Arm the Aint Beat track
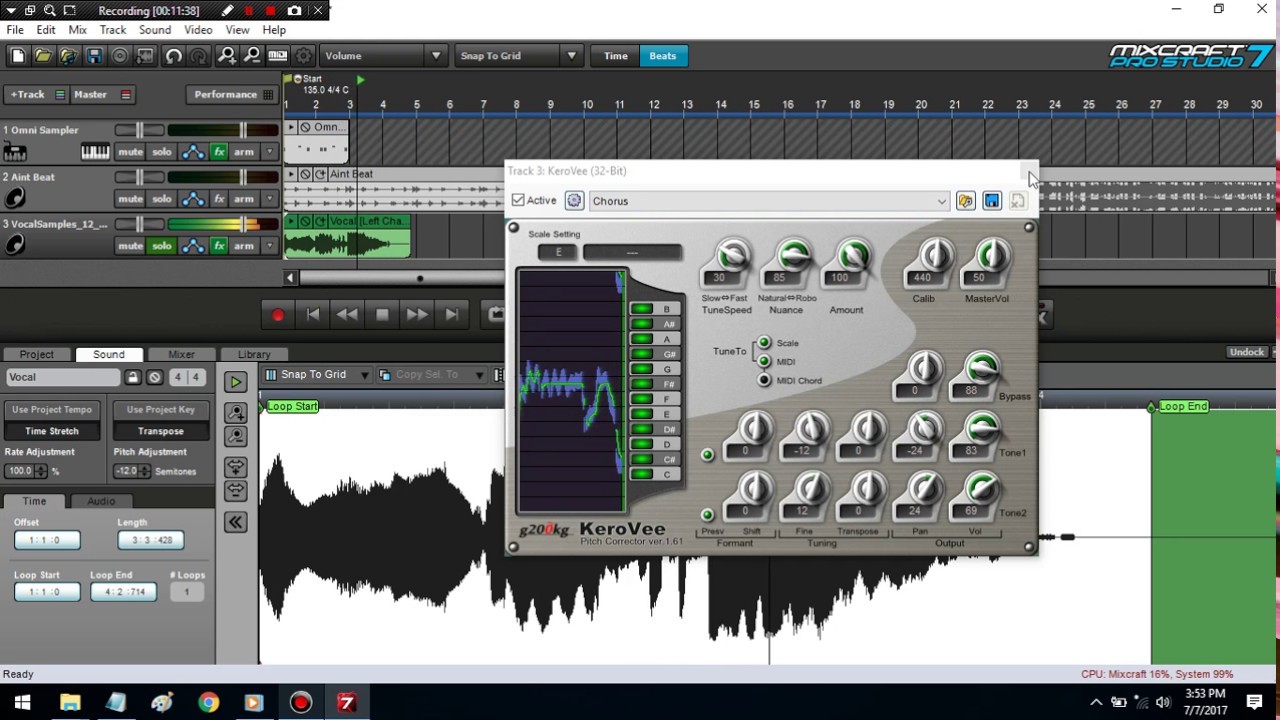 click(x=244, y=199)
